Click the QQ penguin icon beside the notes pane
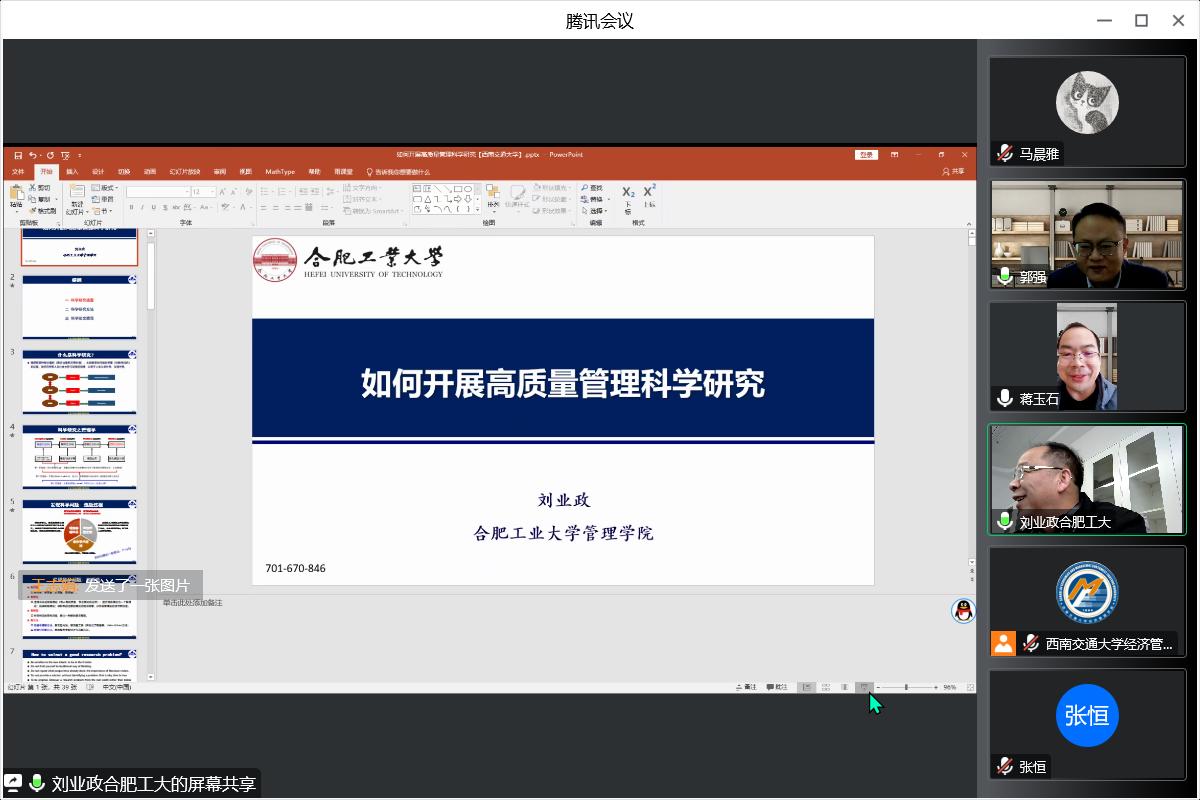The height and width of the screenshot is (800, 1200). point(963,610)
